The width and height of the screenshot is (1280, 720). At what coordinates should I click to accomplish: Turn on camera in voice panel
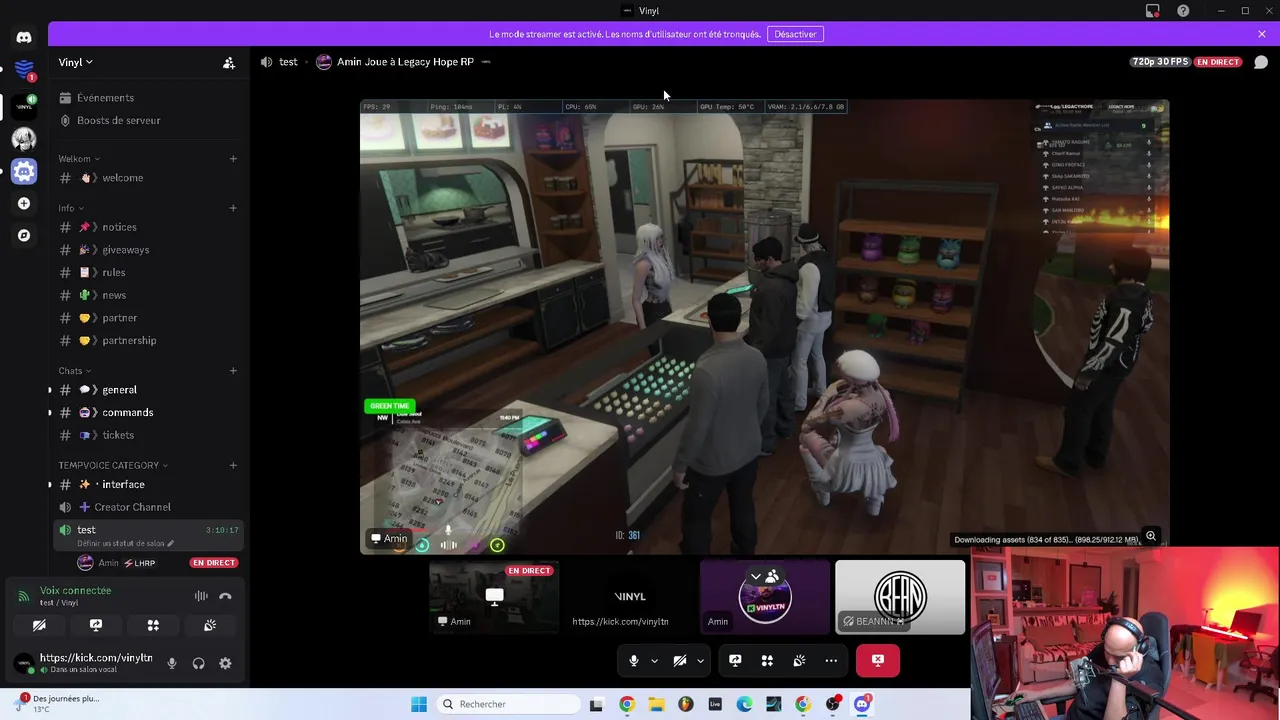[39, 625]
